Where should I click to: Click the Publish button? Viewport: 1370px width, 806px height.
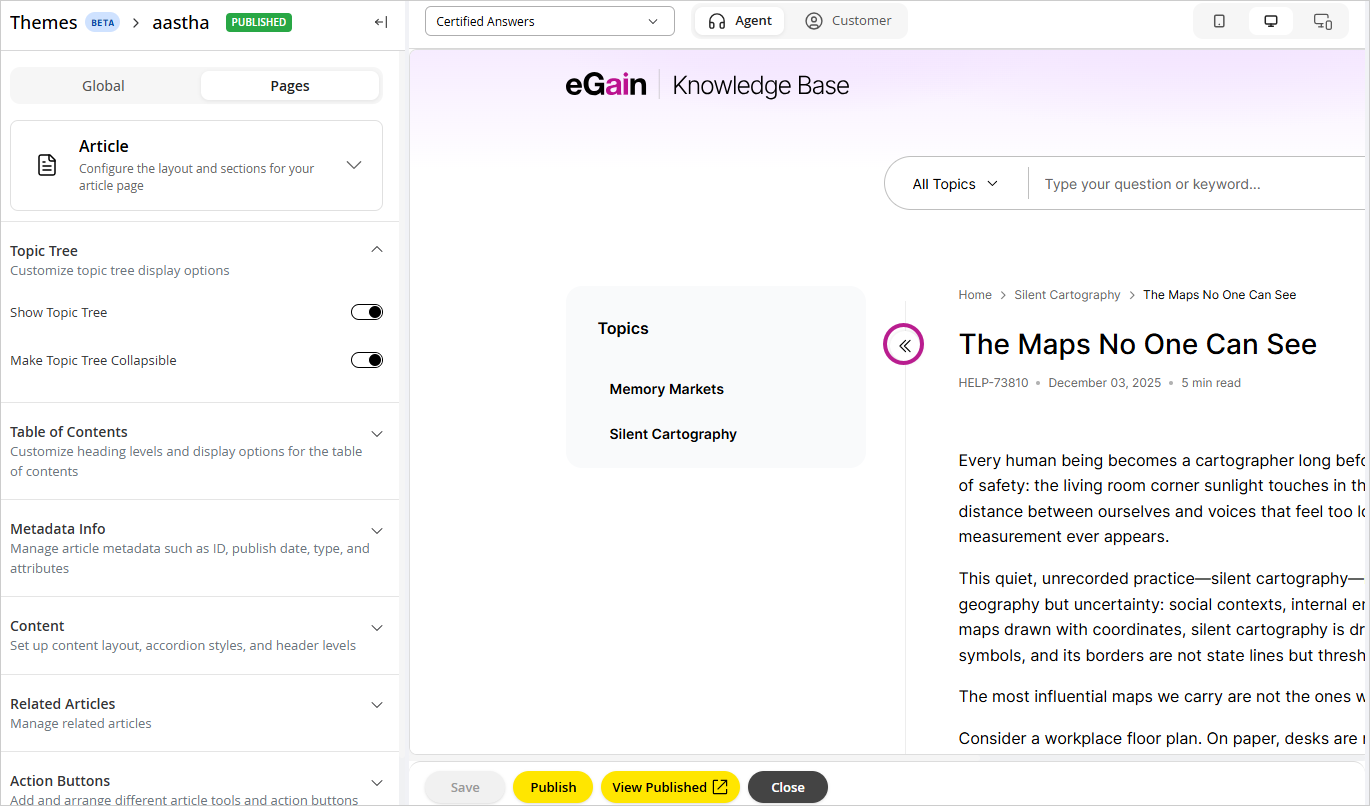pos(552,787)
